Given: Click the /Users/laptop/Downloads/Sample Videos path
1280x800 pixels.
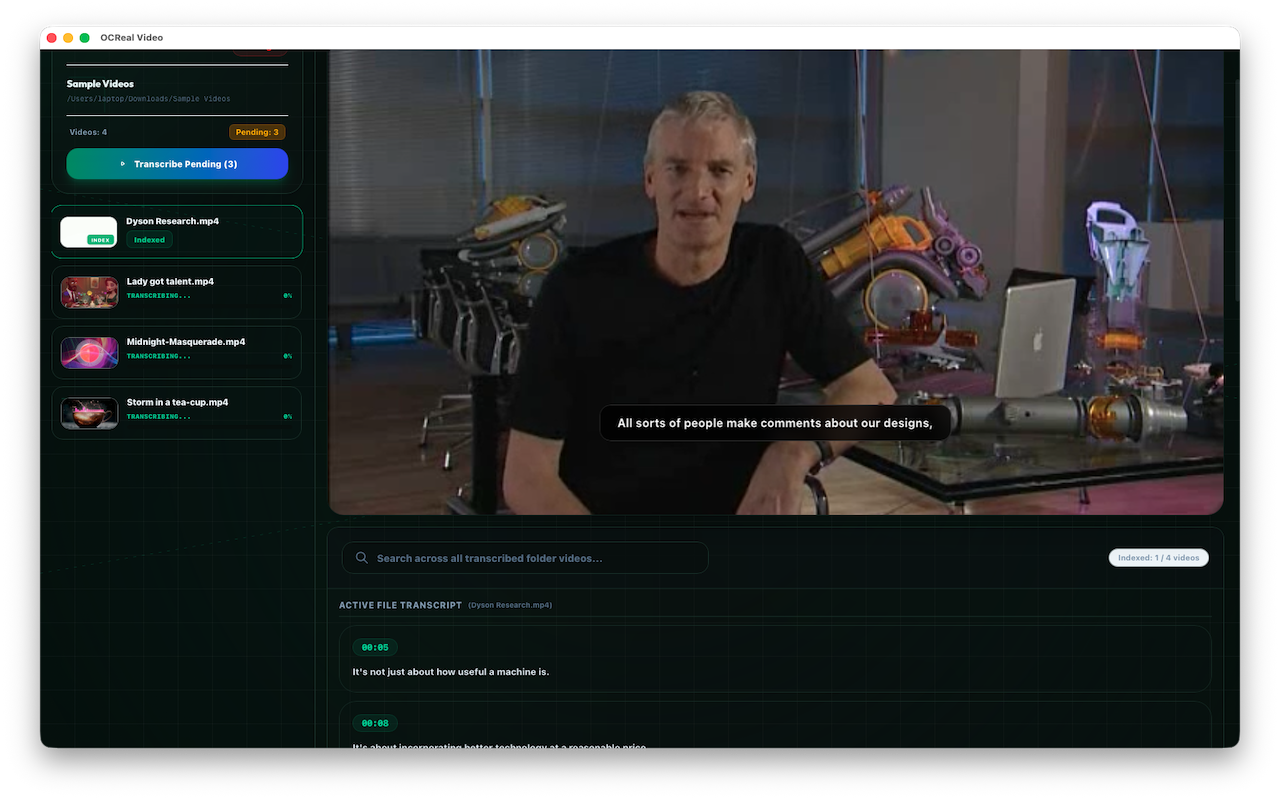Looking at the screenshot, I should pyautogui.click(x=148, y=99).
